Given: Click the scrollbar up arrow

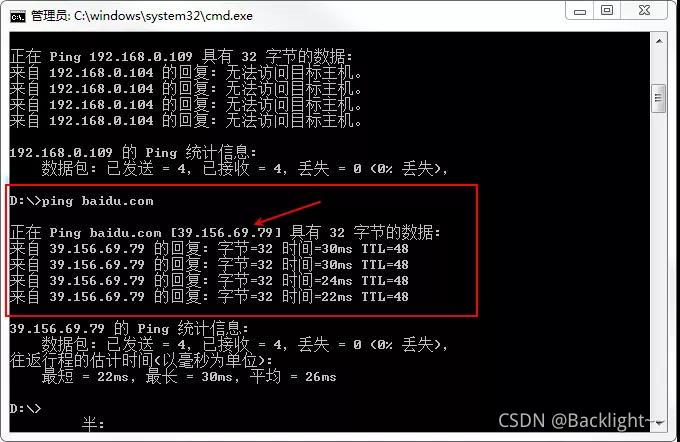Looking at the screenshot, I should pos(659,41).
